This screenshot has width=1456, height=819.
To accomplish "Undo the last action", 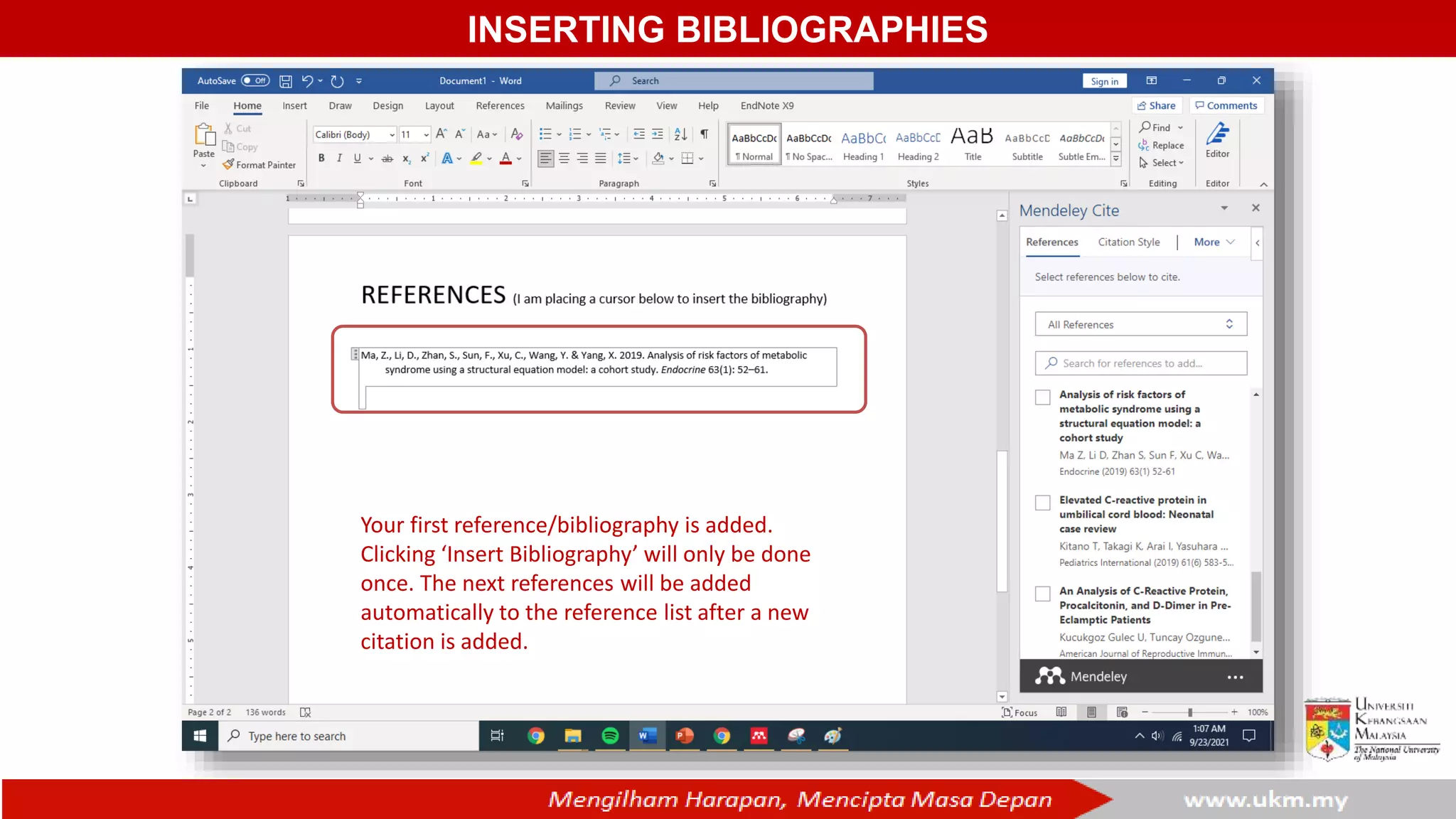I will (x=307, y=81).
